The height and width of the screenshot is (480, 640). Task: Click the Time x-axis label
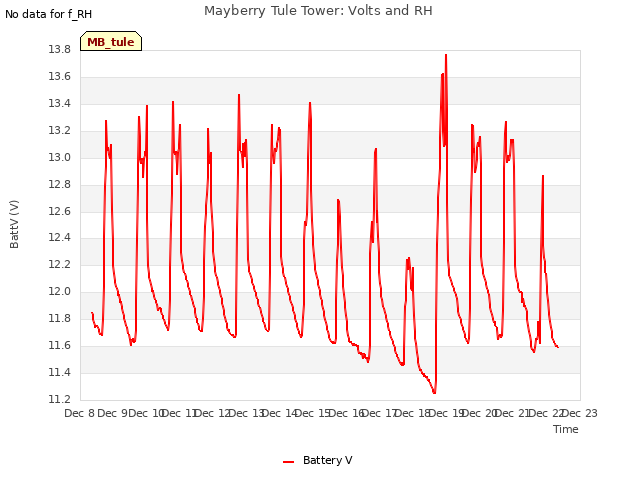pyautogui.click(x=566, y=429)
